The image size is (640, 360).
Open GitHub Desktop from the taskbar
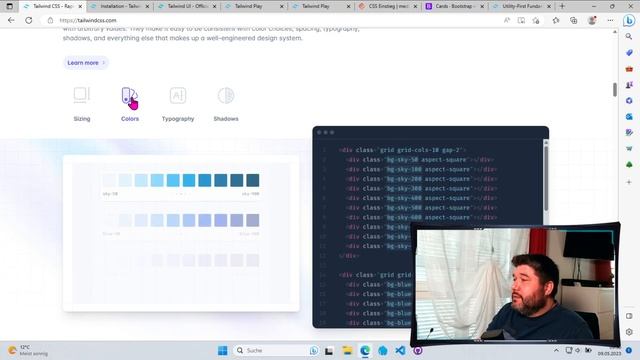417,351
